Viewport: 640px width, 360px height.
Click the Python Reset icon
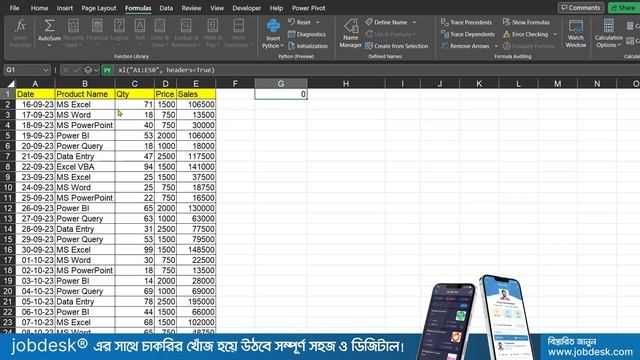pyautogui.click(x=291, y=22)
